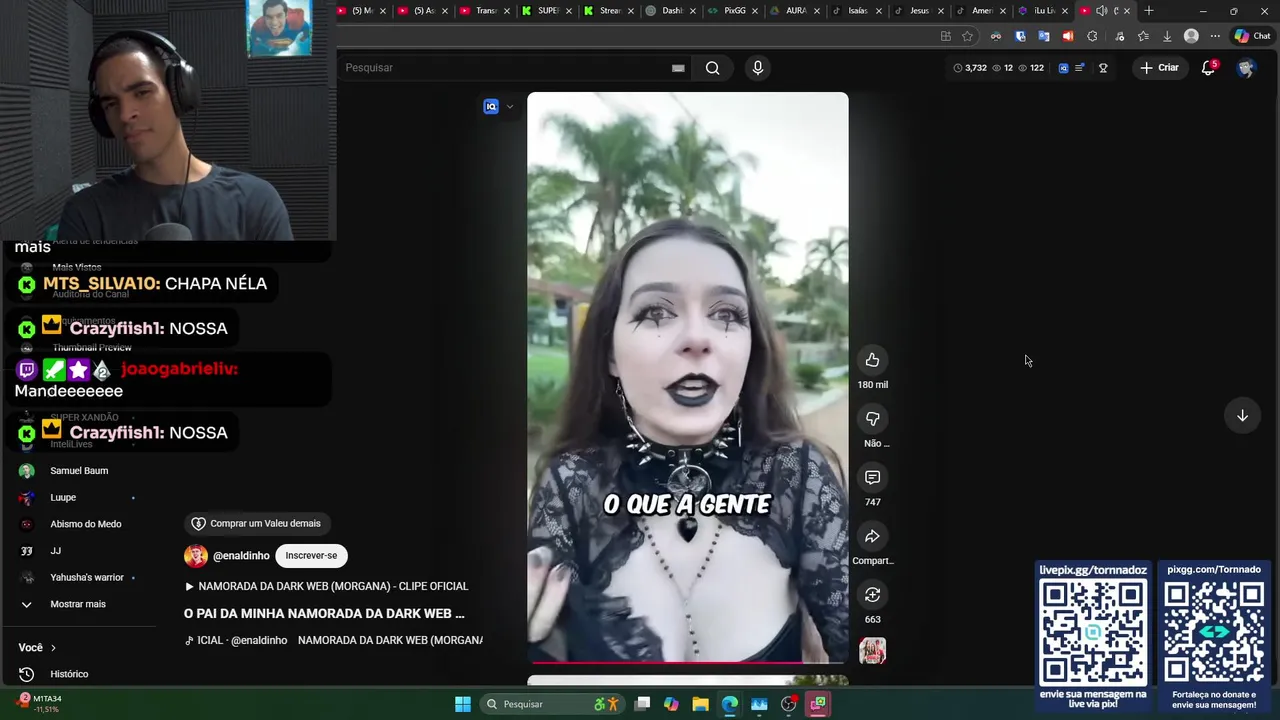Click the vidIQ list icon in header
Image resolution: width=1280 pixels, height=720 pixels.
point(1079,68)
